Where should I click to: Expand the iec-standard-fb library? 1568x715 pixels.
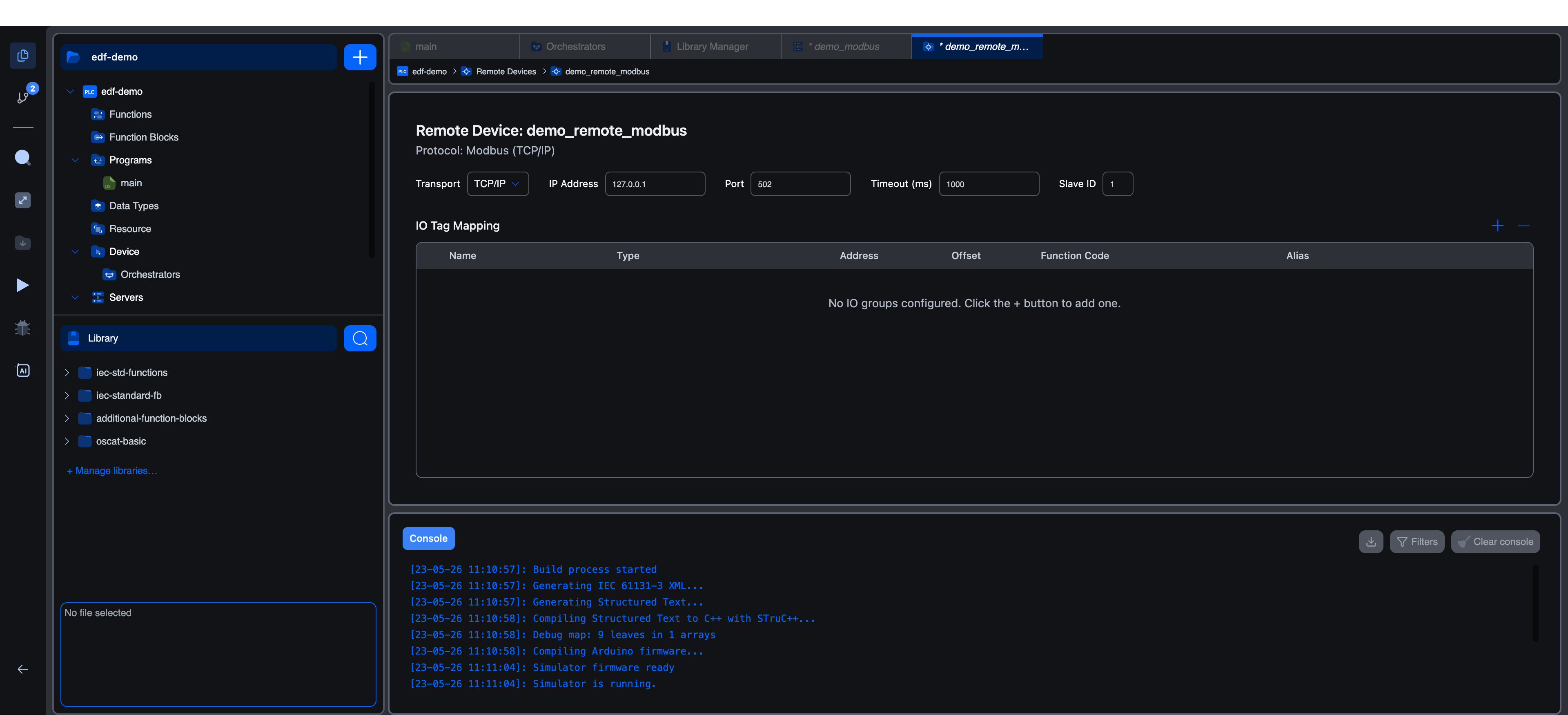[x=67, y=396]
